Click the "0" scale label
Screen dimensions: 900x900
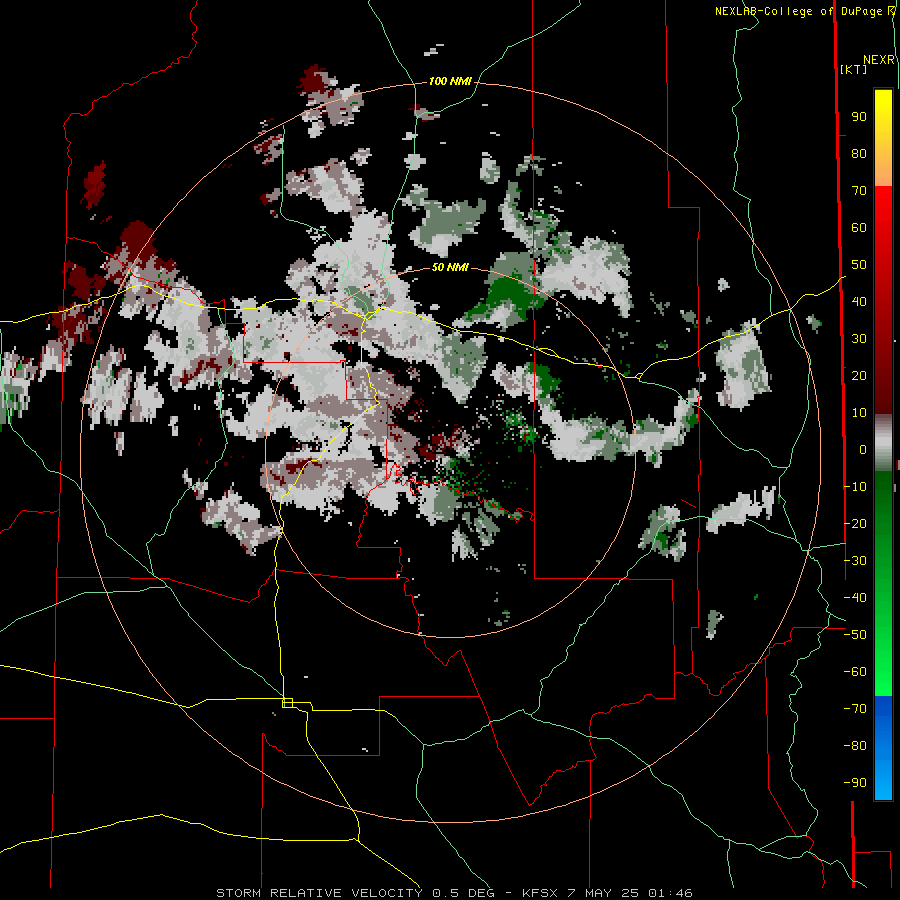click(x=863, y=450)
